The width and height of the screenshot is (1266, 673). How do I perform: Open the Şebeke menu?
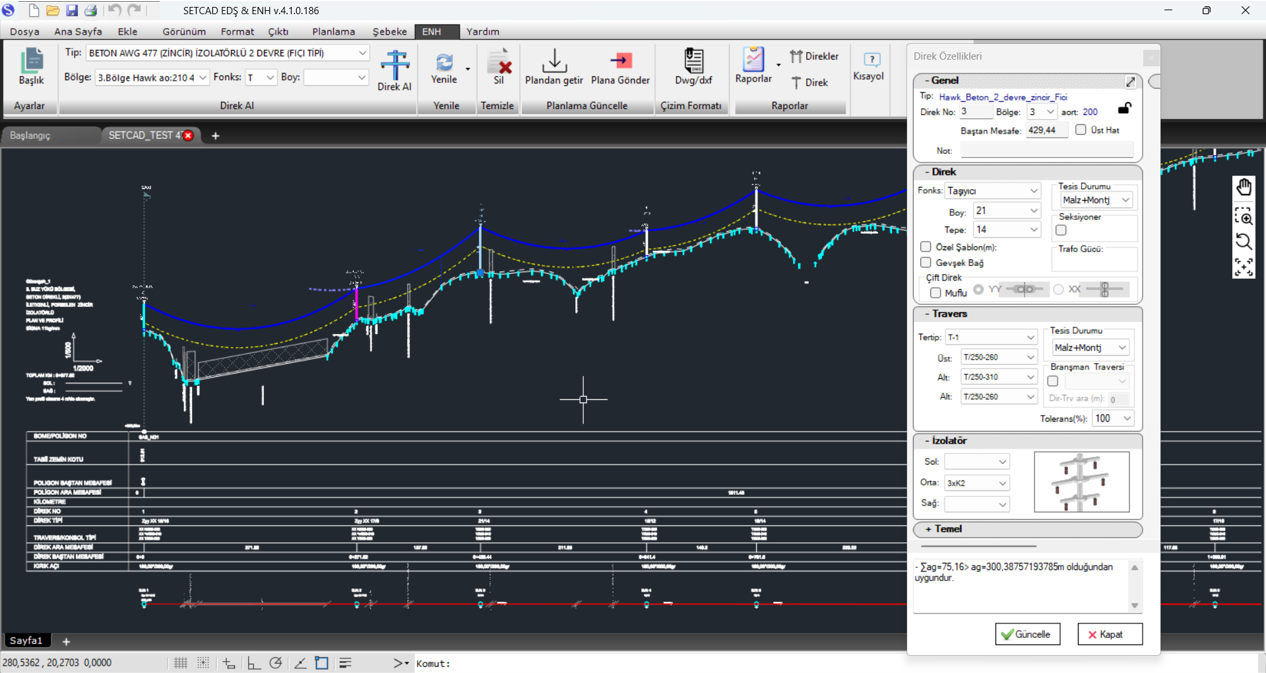(x=390, y=32)
